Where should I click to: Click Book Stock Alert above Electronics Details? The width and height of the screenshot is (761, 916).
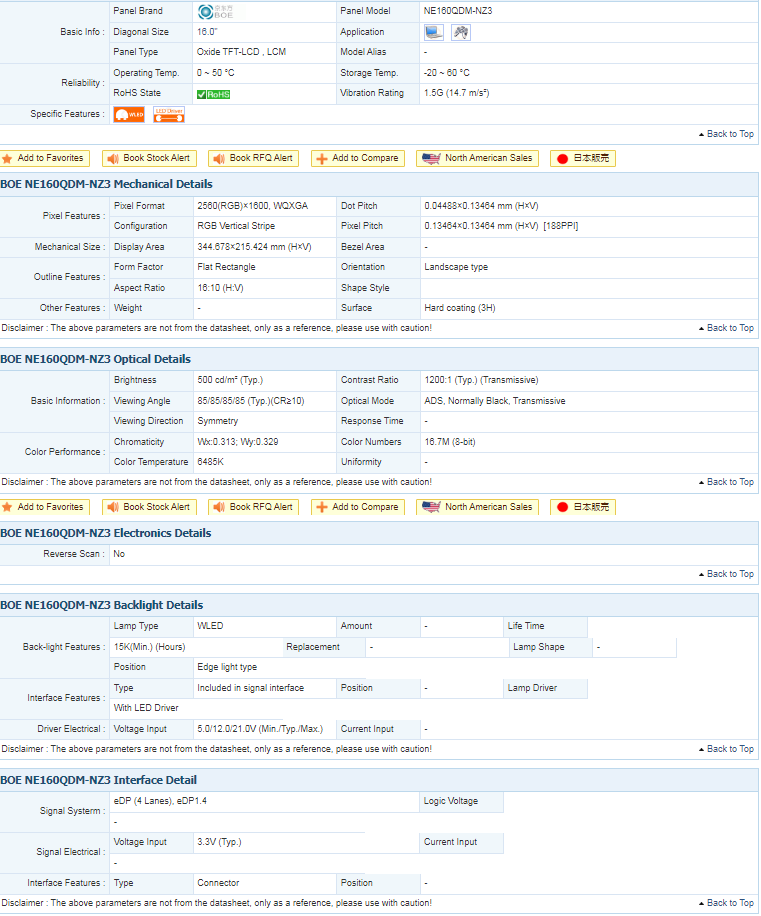(x=150, y=507)
